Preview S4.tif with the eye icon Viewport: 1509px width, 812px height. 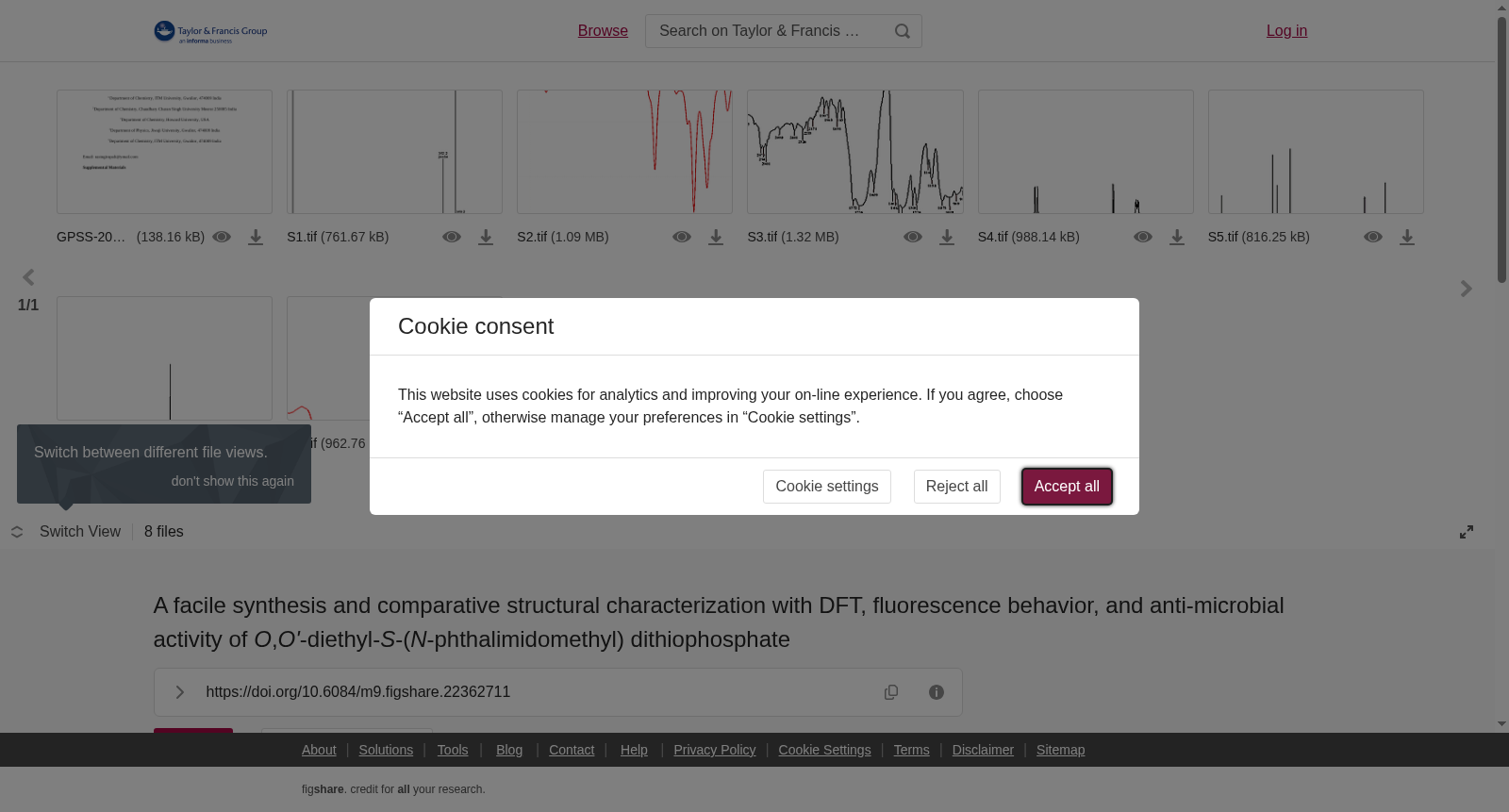click(x=1143, y=237)
